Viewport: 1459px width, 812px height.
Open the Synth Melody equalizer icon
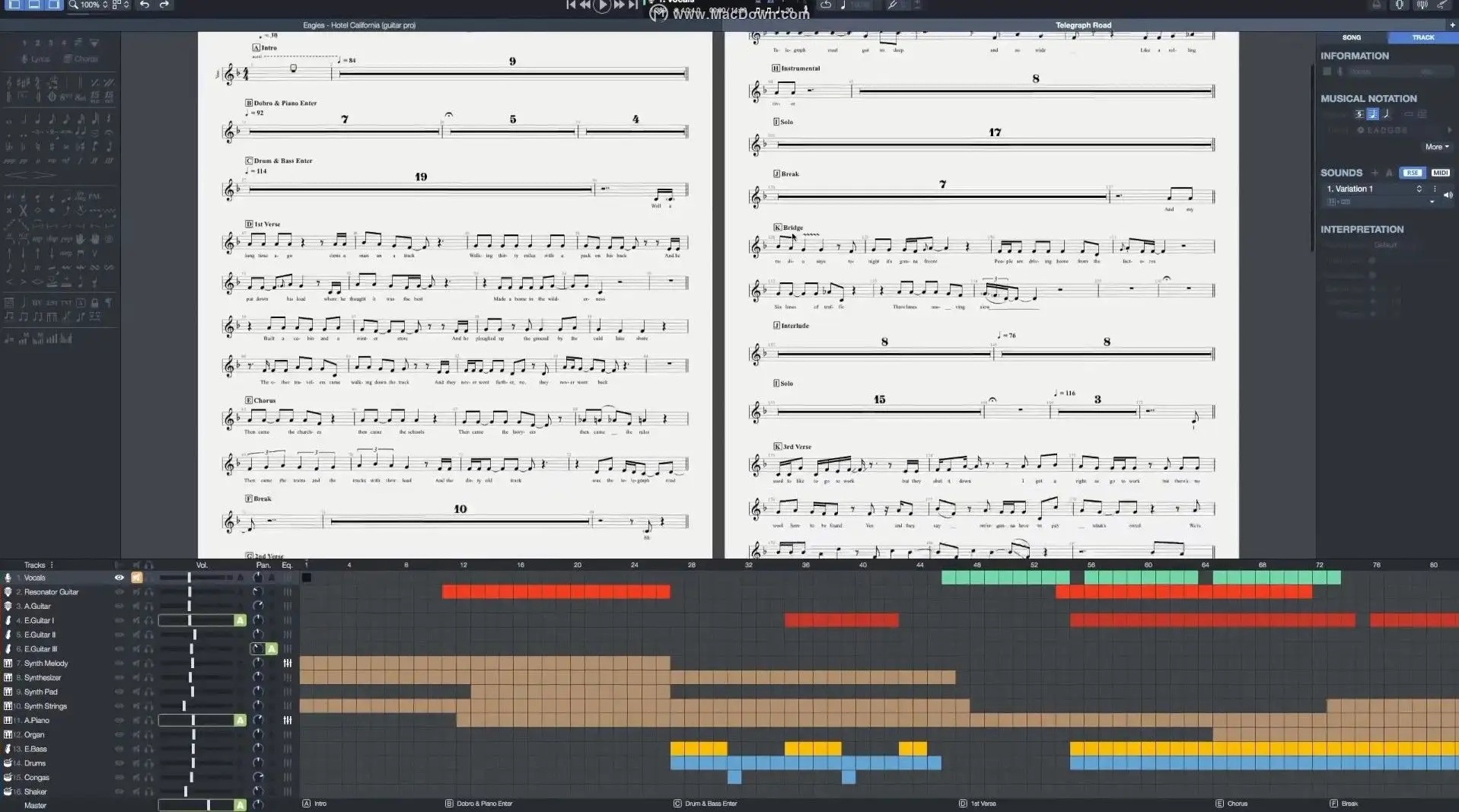(288, 664)
